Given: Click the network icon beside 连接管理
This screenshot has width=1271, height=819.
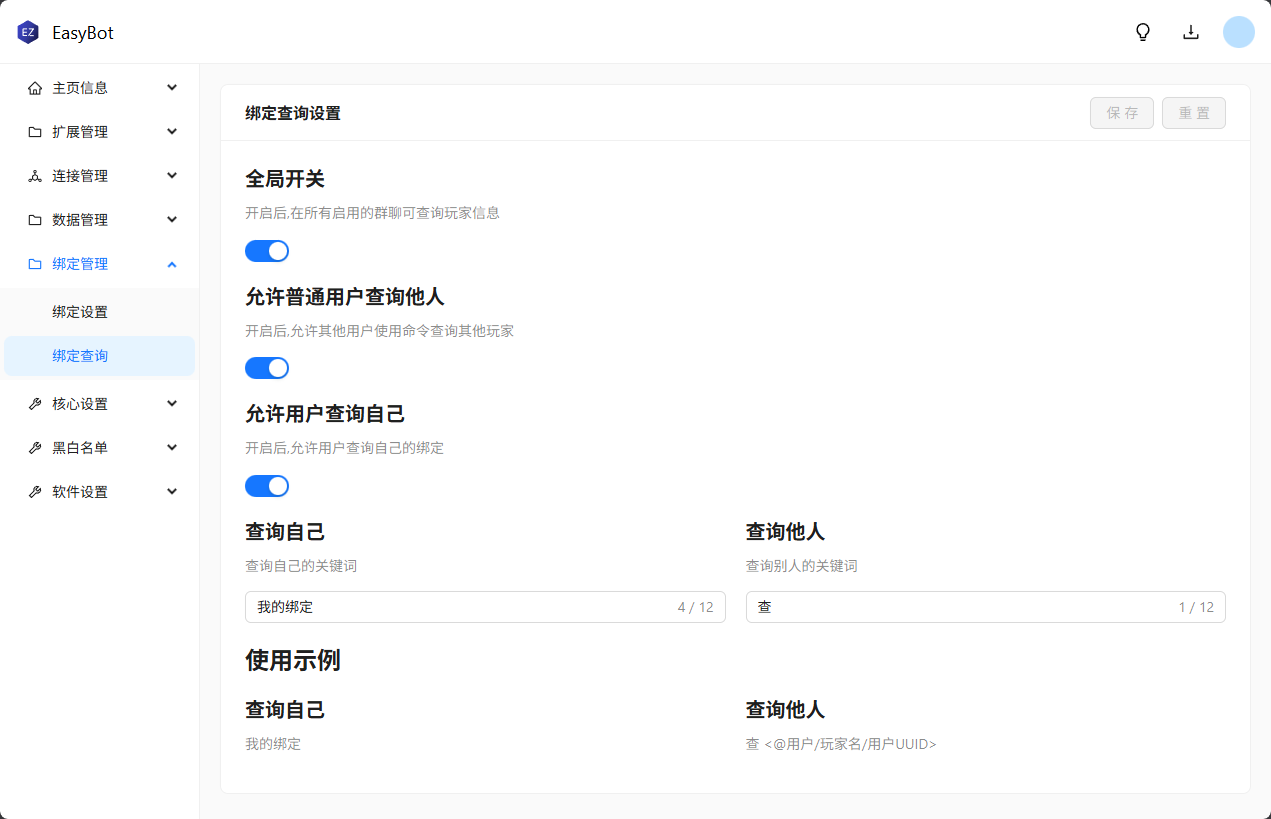Looking at the screenshot, I should click(x=35, y=176).
